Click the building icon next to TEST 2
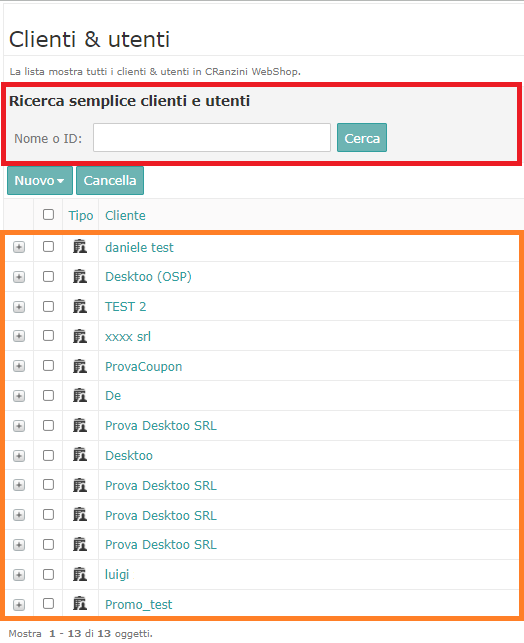Viewport: 524px width, 643px height. 80,306
